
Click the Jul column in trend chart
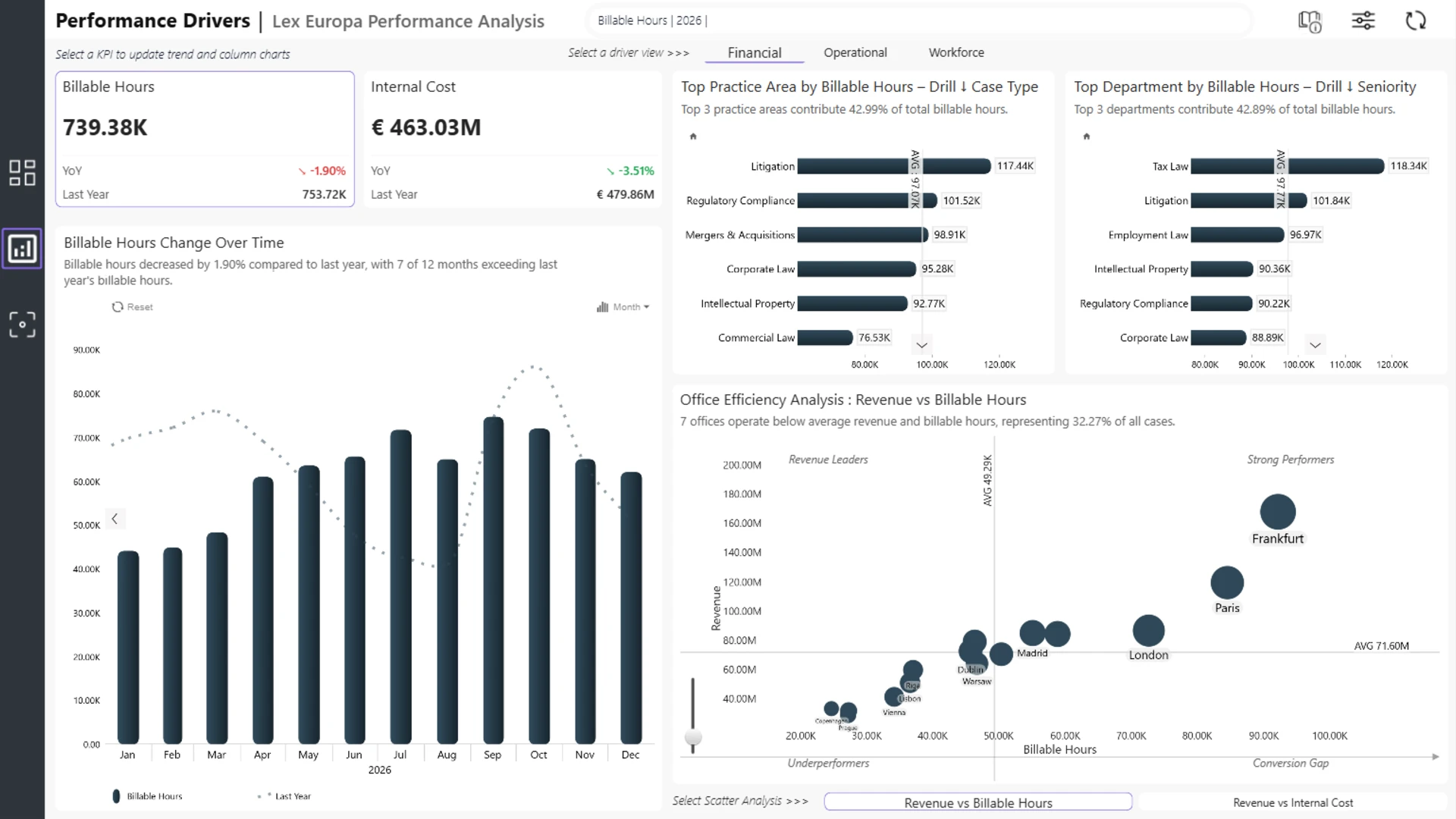pyautogui.click(x=401, y=587)
